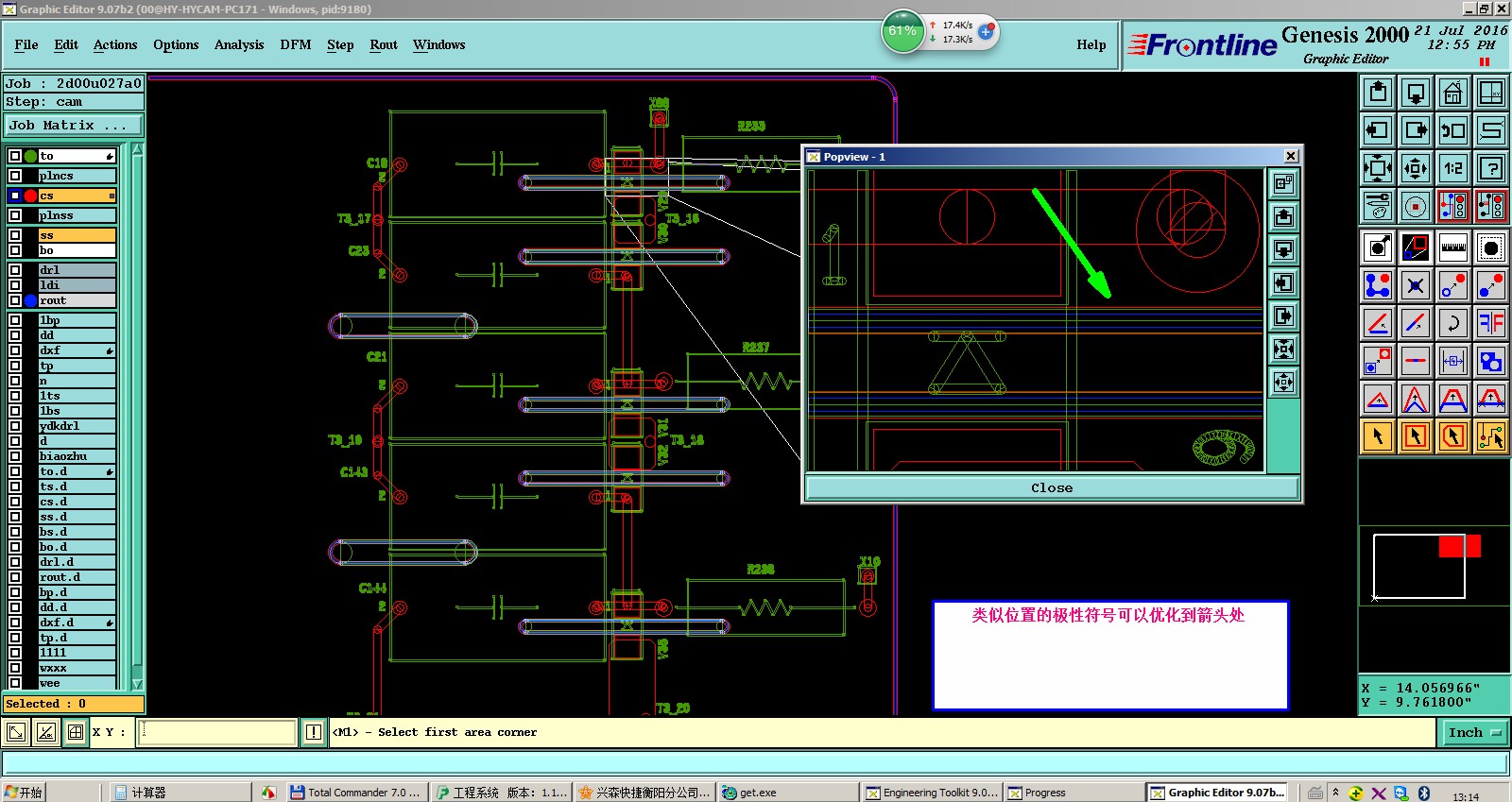This screenshot has height=802, width=1512.
Task: Click the question mark help icon
Action: tap(1491, 169)
